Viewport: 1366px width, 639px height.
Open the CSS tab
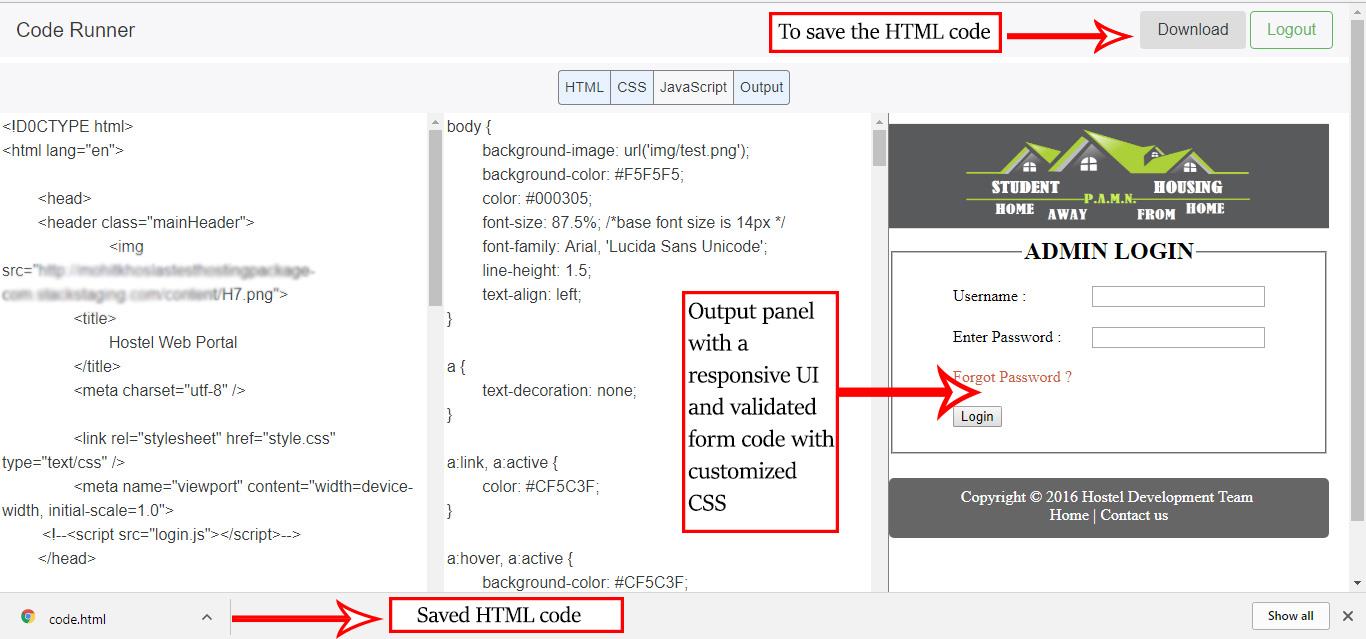[632, 87]
